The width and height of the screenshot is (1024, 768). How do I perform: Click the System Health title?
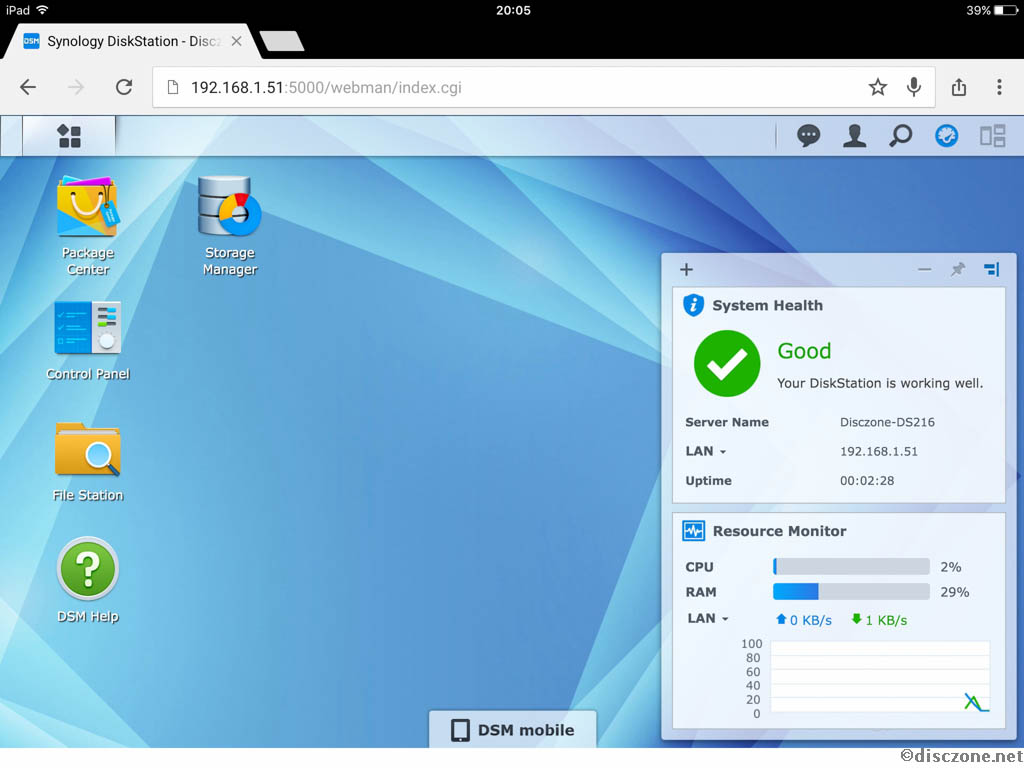pos(767,305)
